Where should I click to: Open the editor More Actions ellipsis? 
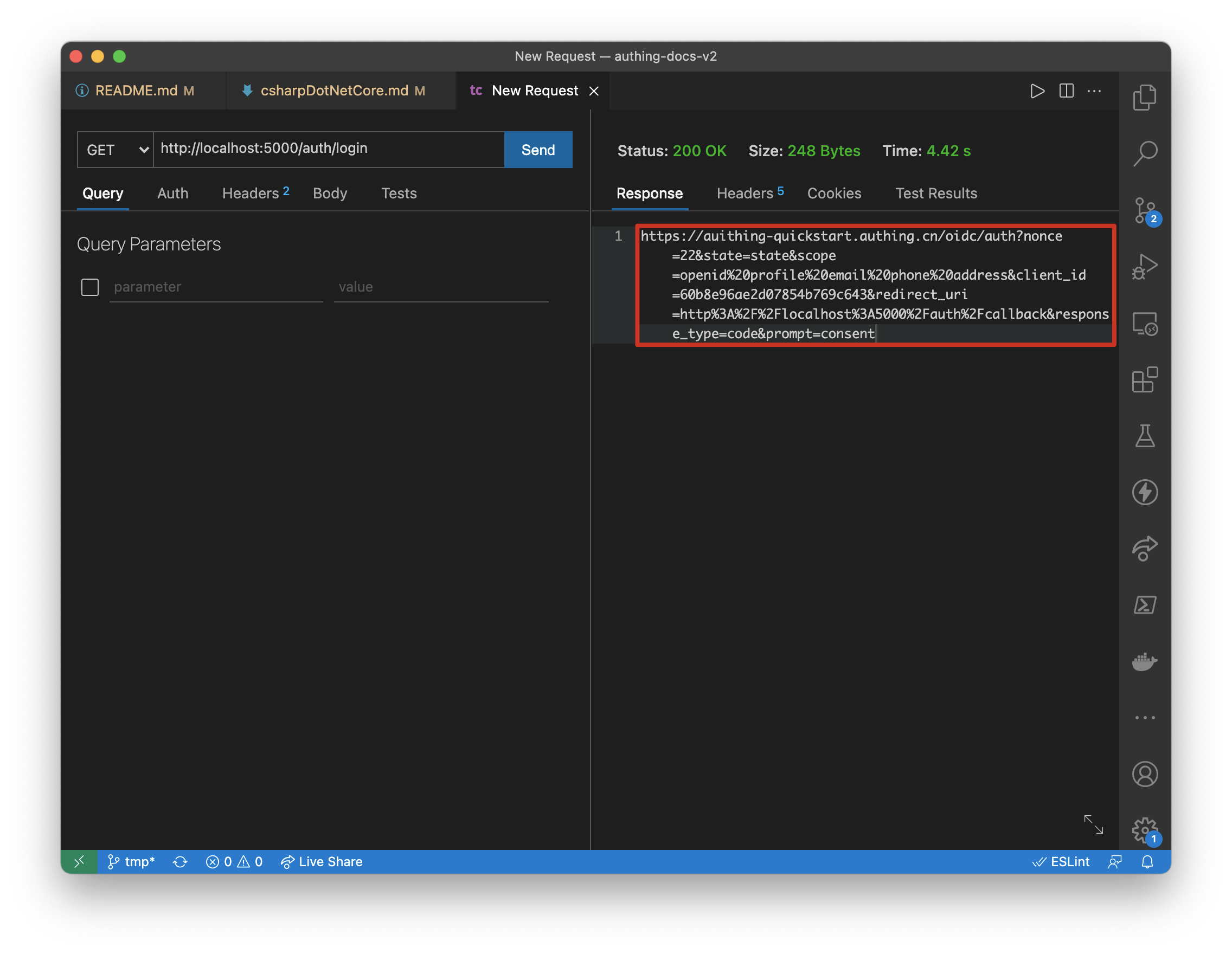point(1094,91)
